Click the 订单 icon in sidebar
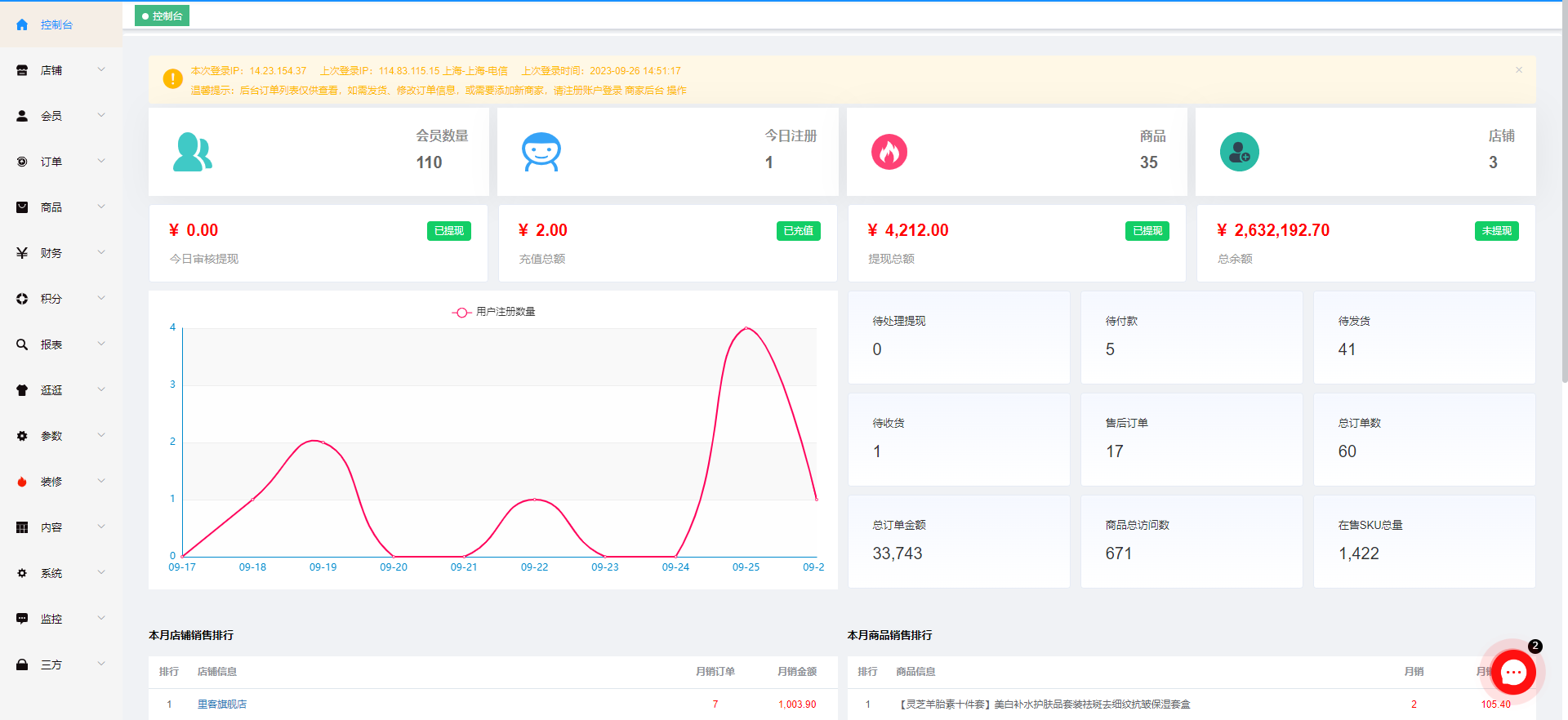 pos(22,162)
